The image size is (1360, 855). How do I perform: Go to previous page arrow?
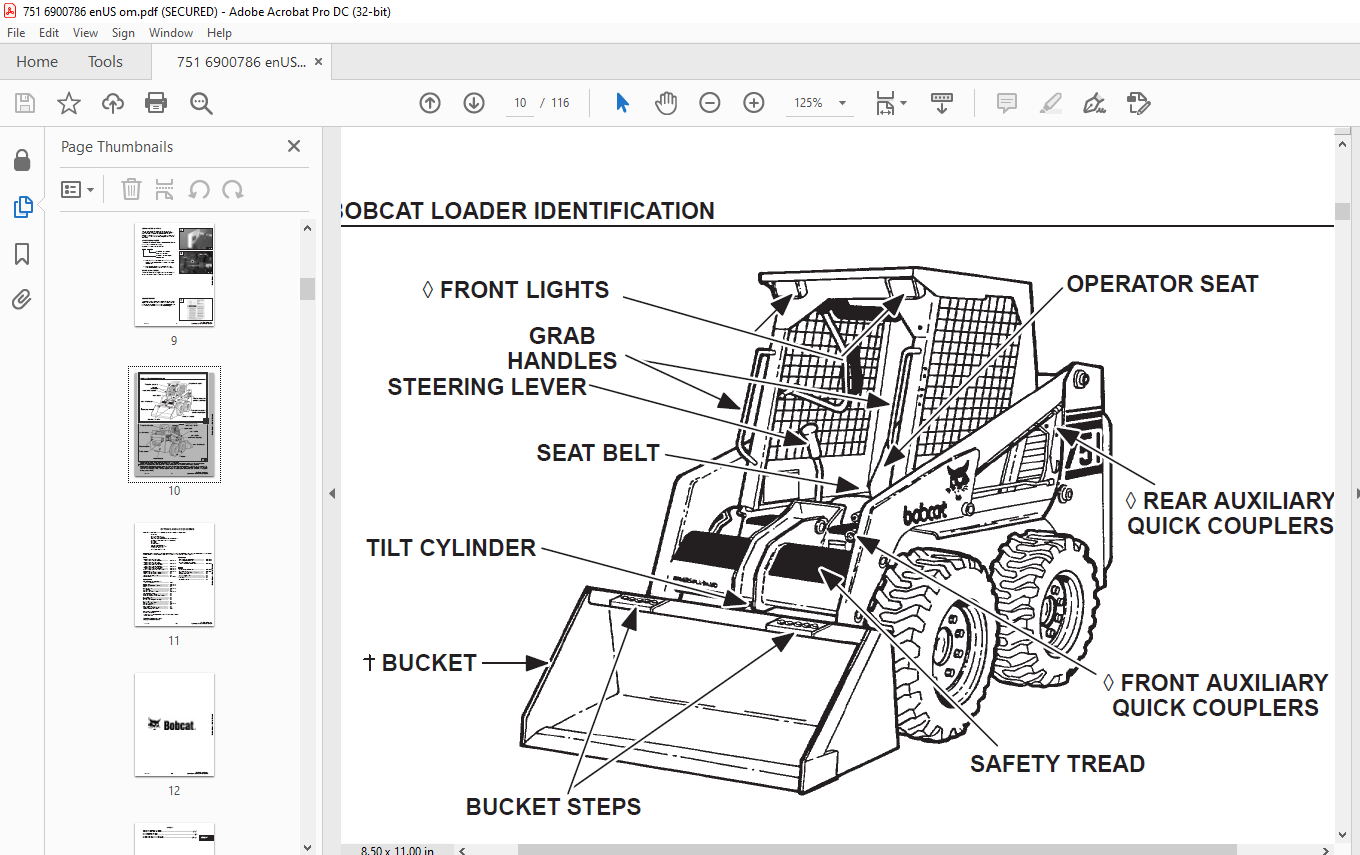click(430, 103)
